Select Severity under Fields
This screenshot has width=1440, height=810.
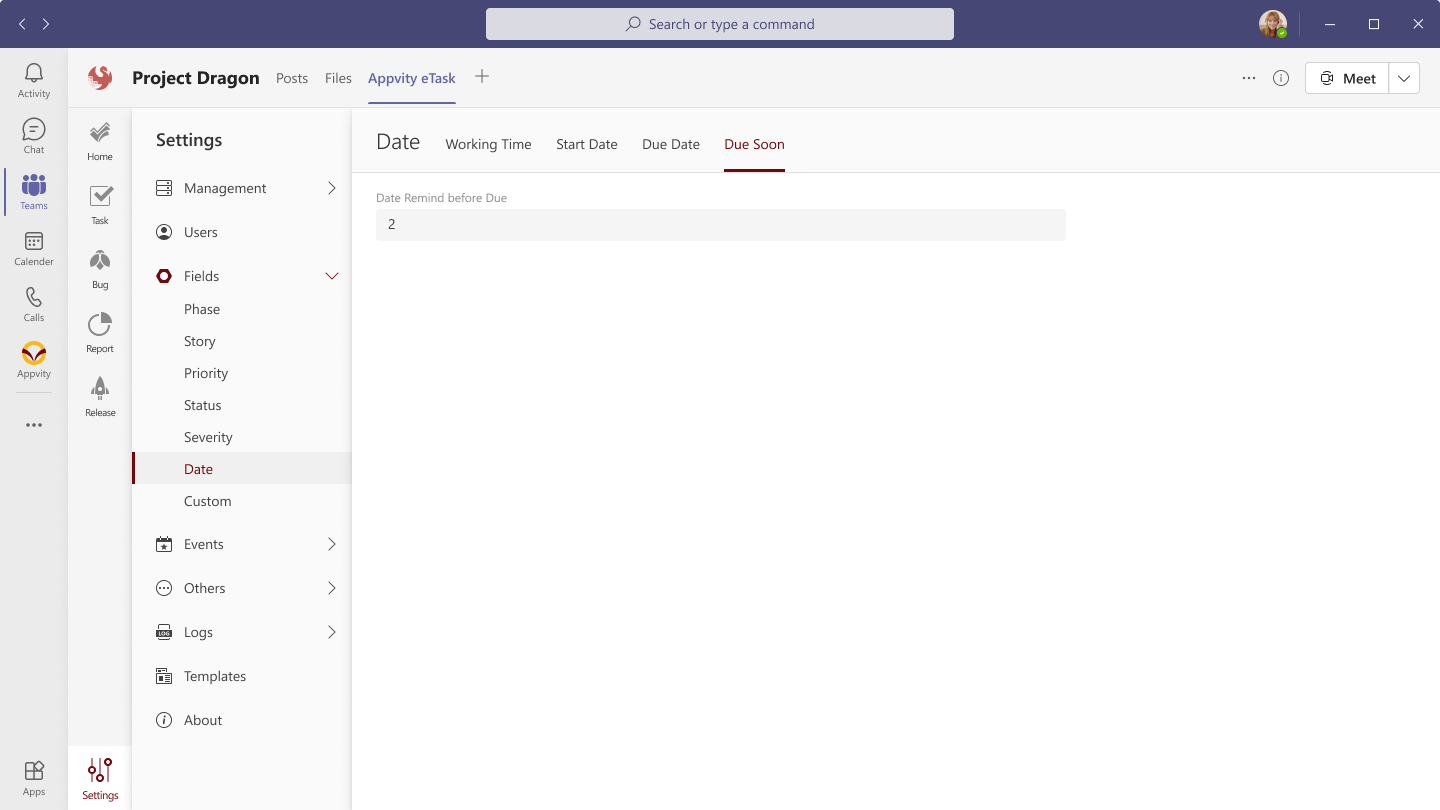pyautogui.click(x=208, y=437)
